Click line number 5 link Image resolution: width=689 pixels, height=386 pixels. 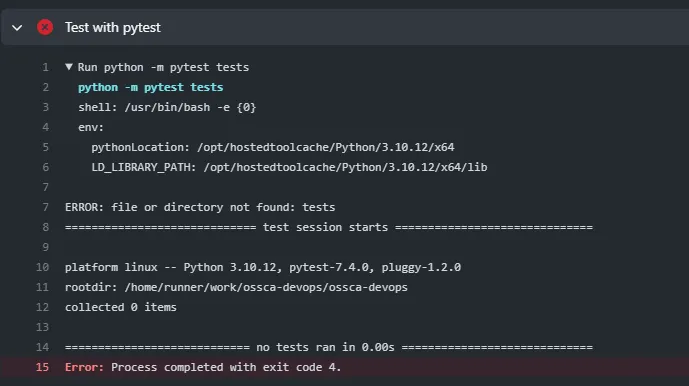pos(46,147)
